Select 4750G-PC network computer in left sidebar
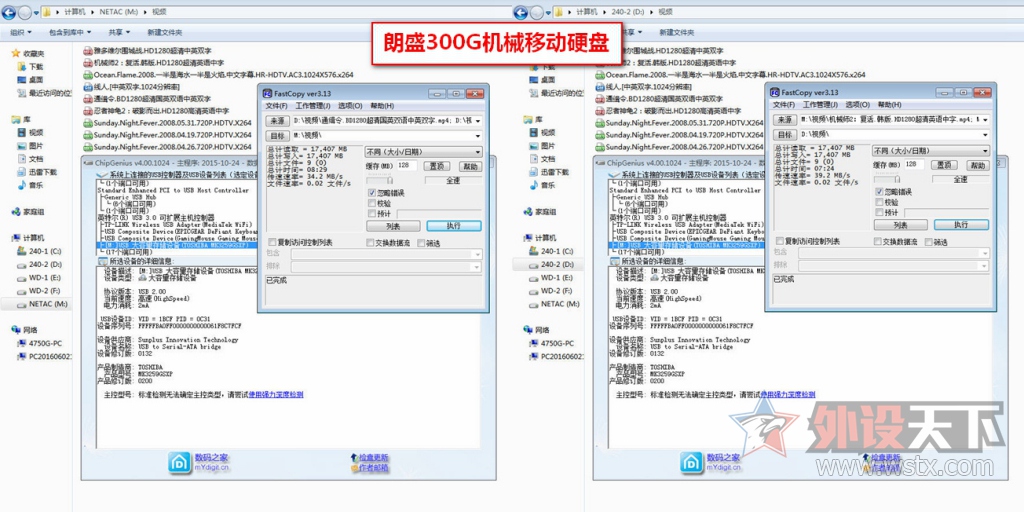The image size is (1024, 512). click(x=39, y=343)
